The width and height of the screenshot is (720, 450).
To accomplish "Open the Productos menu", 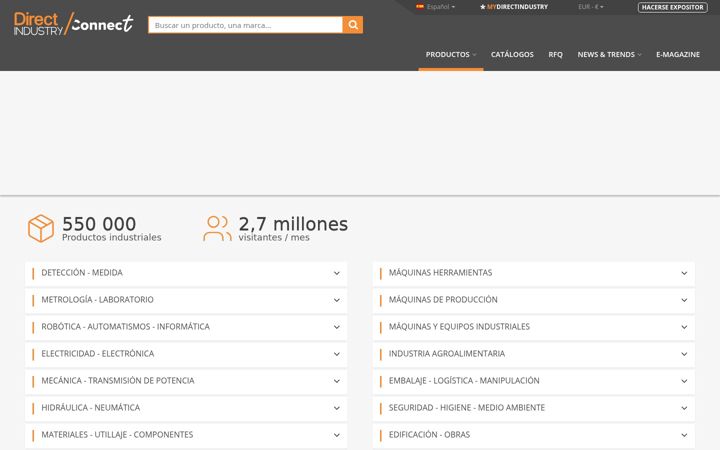I will tap(450, 54).
